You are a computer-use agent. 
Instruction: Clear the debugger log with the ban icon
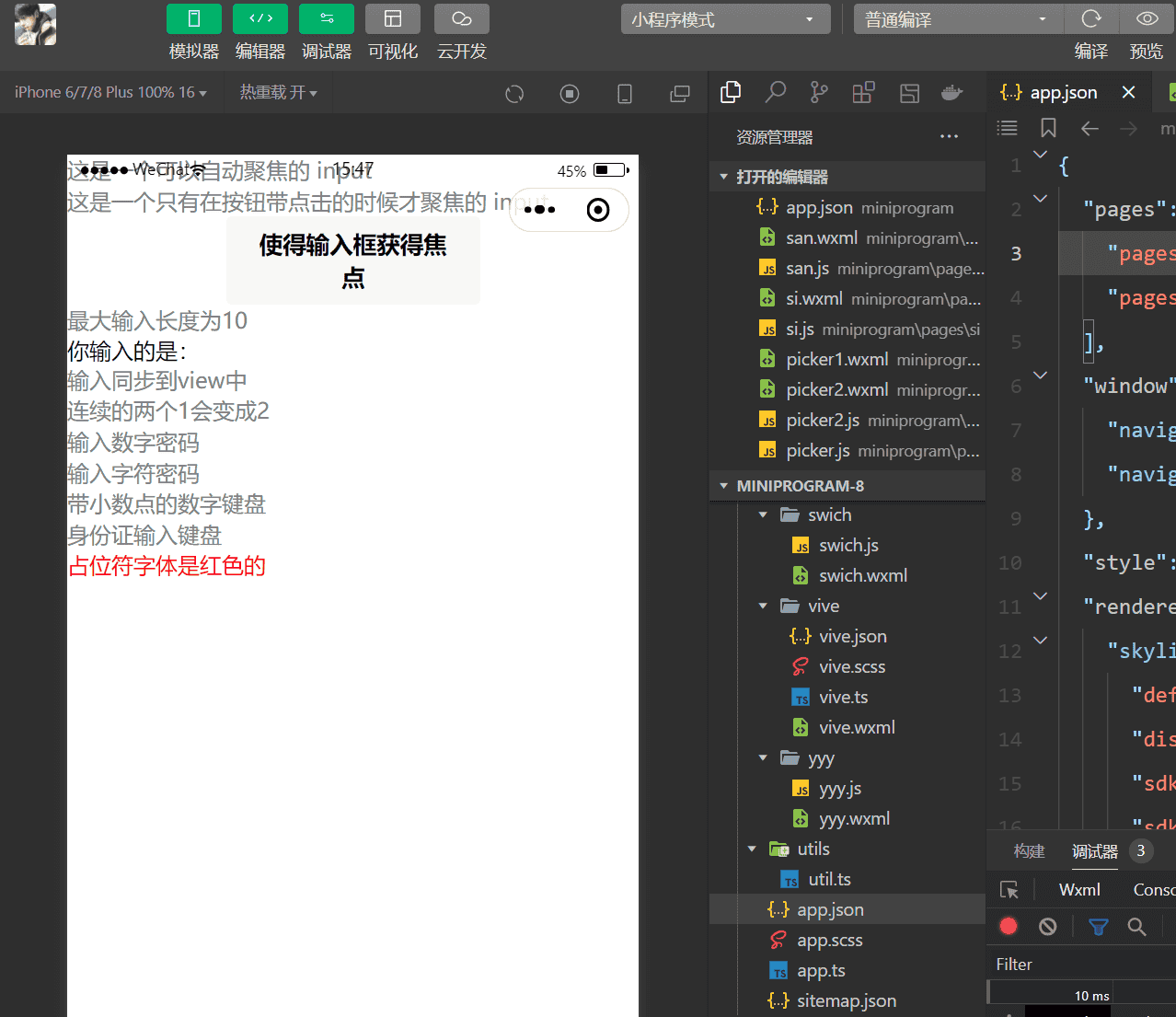click(x=1047, y=926)
